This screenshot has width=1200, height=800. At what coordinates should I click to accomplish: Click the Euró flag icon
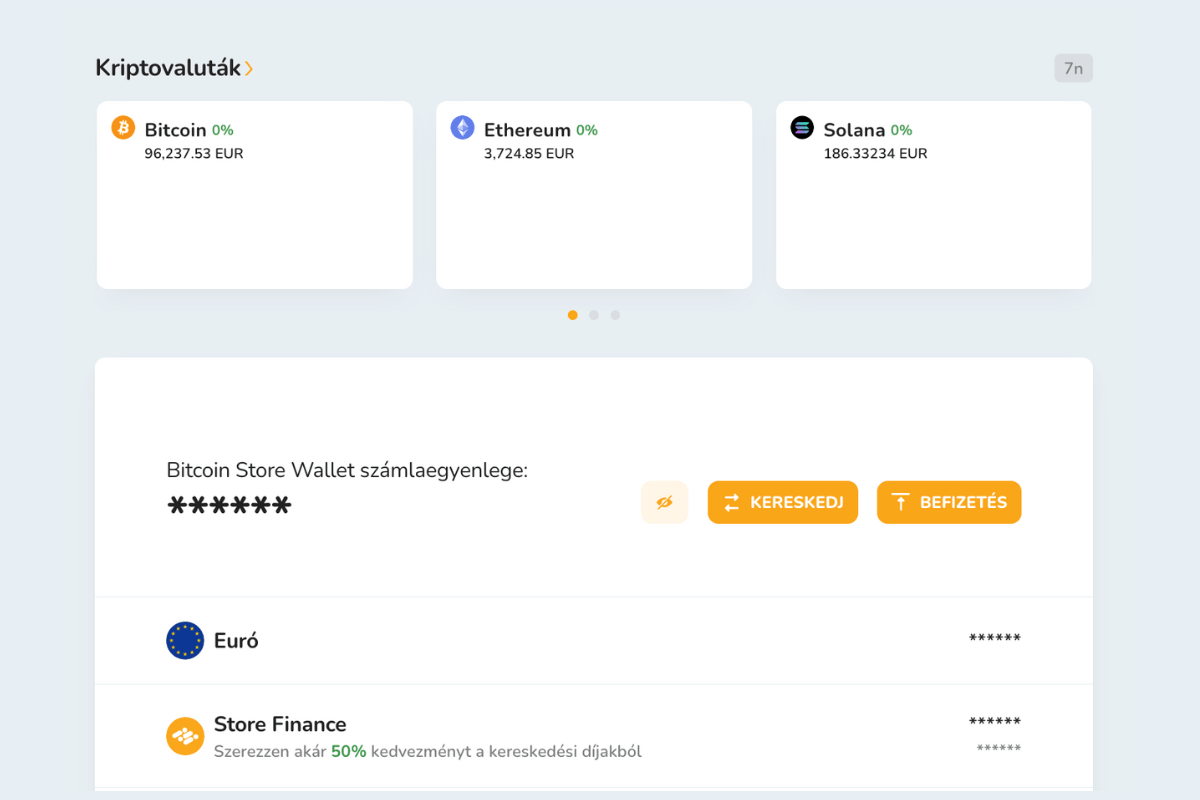point(185,640)
